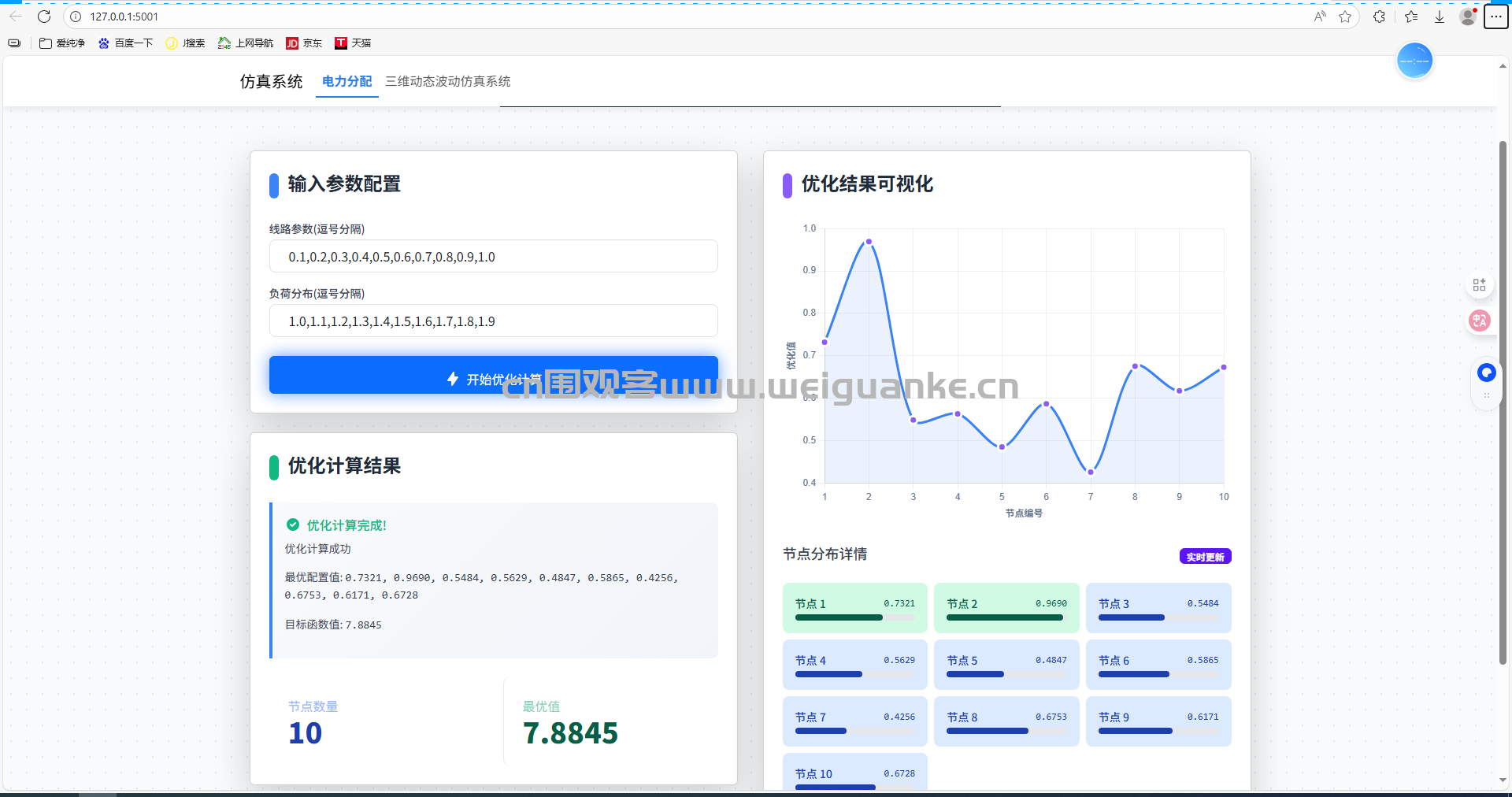Screen dimensions: 1512x797
Task: Click the 线路参数 input field
Action: (494, 257)
